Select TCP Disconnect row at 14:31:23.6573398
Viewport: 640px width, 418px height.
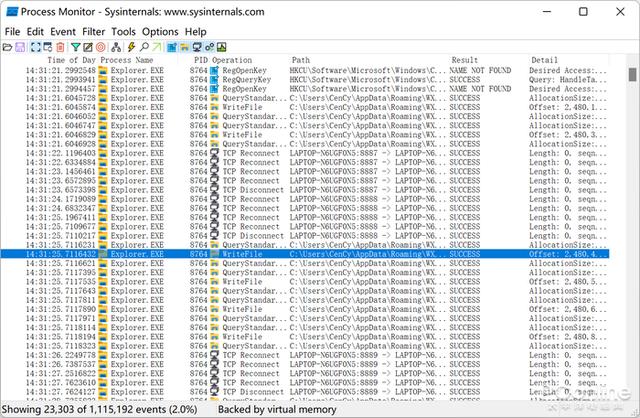(x=305, y=190)
